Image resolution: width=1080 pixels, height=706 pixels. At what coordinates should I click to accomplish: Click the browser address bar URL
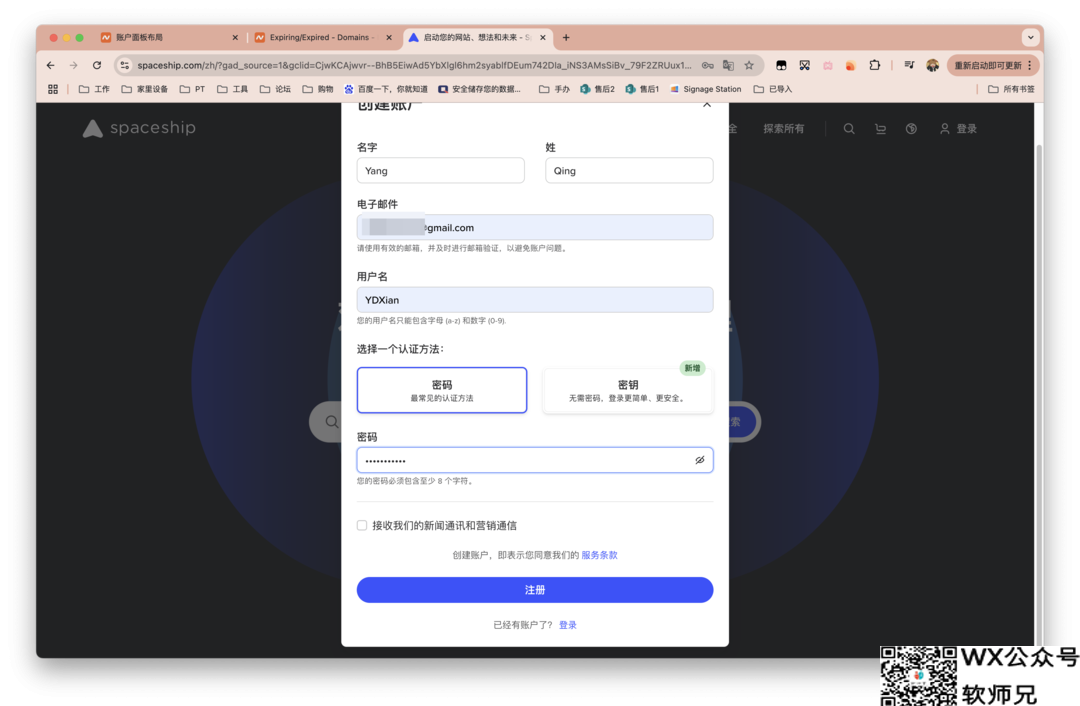[x=414, y=65]
